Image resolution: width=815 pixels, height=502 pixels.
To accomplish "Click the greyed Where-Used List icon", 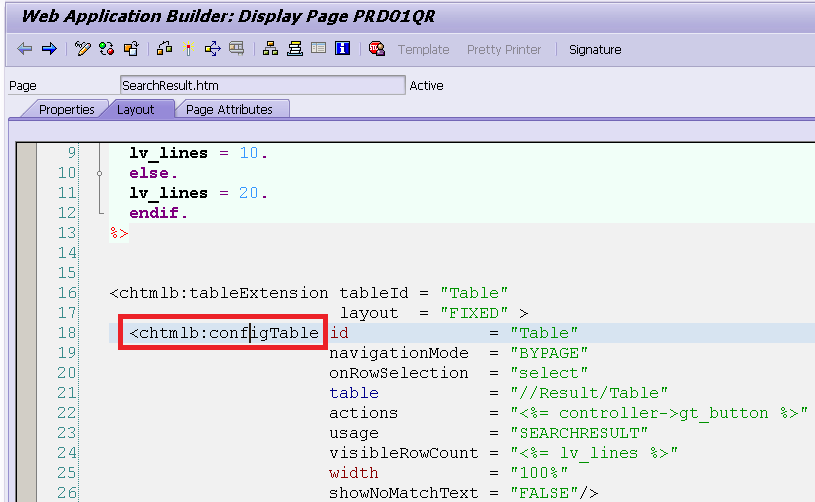I will [237, 49].
